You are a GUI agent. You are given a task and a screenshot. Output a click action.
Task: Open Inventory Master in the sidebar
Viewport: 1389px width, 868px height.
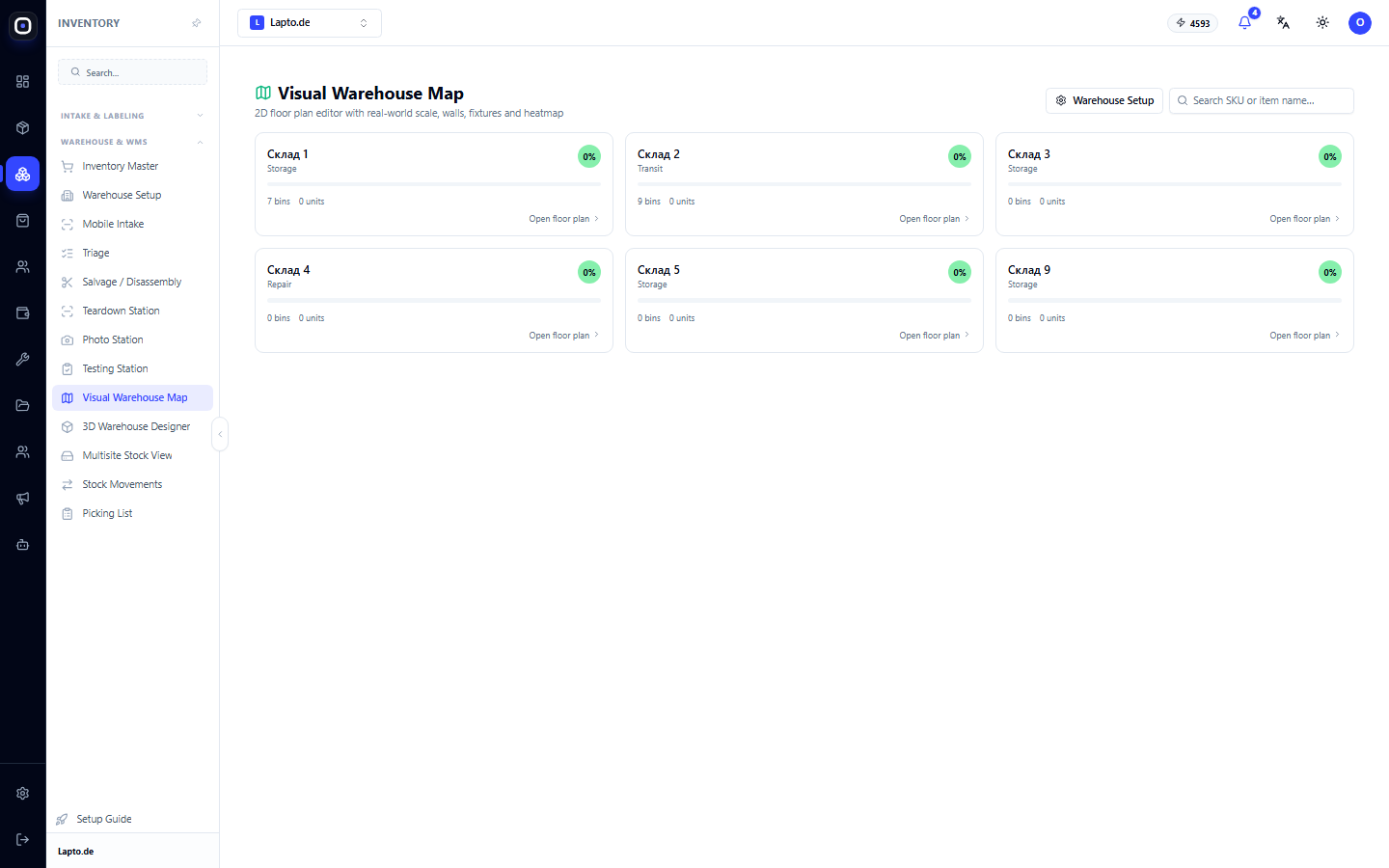(132, 167)
